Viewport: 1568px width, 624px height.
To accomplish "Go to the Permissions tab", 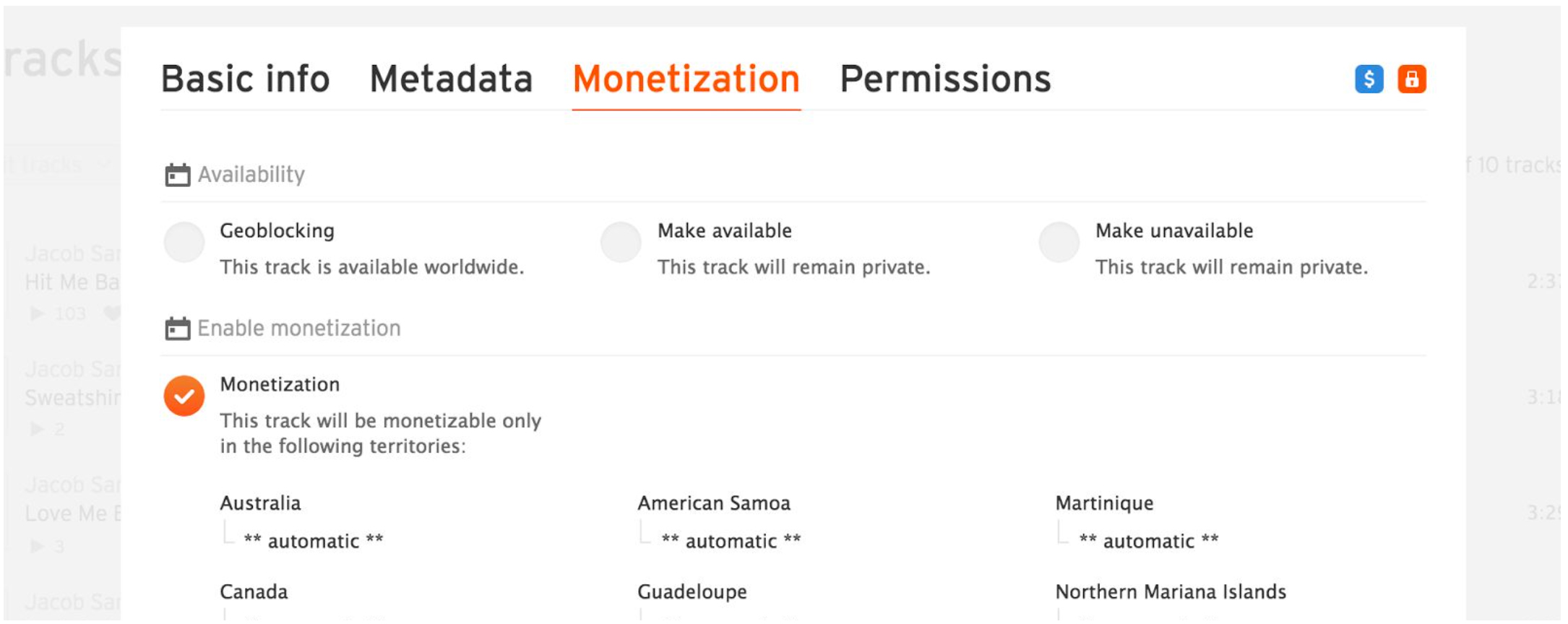I will [x=945, y=79].
